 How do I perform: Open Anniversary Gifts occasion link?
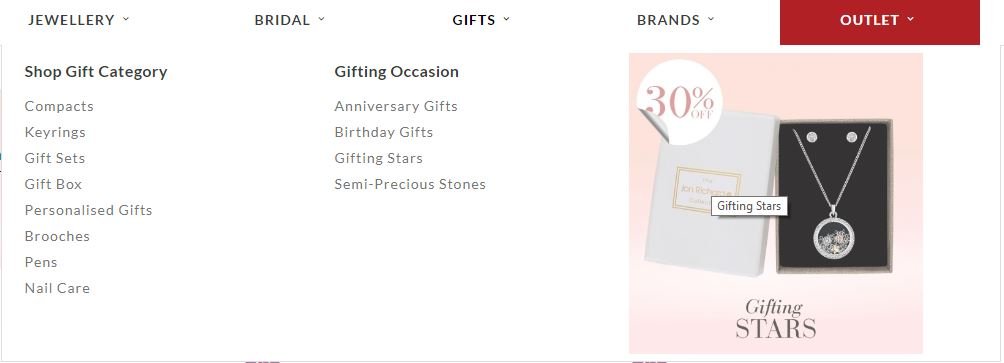pyautogui.click(x=396, y=106)
